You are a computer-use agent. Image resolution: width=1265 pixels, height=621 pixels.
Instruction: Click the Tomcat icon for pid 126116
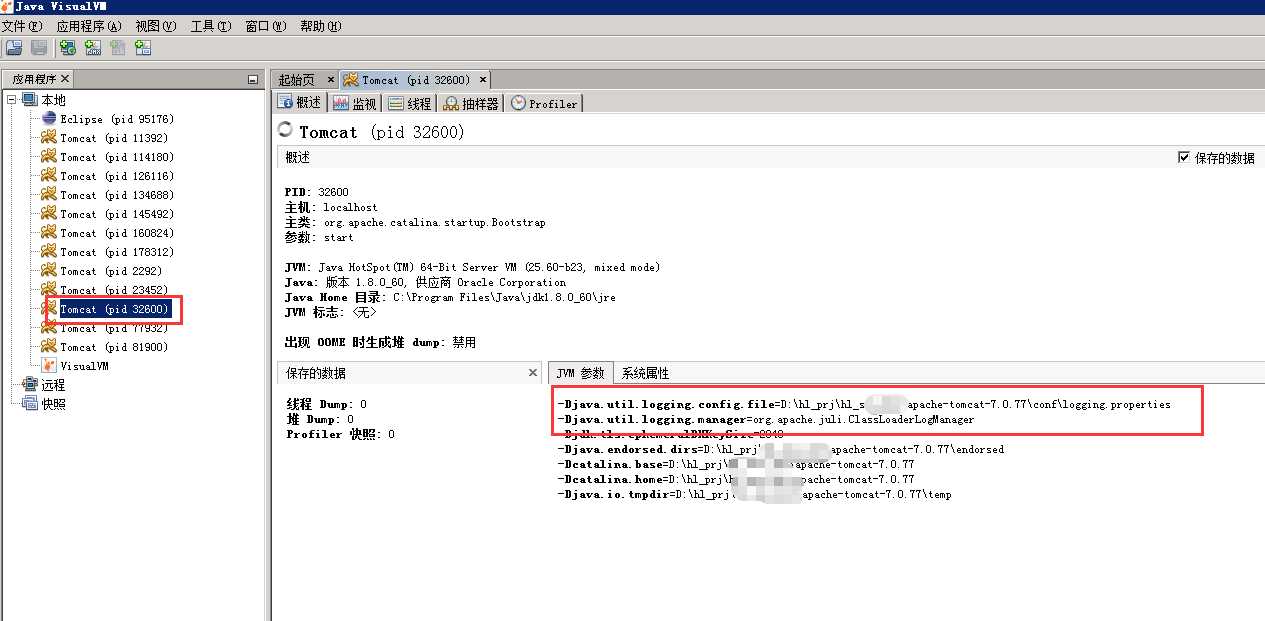pos(49,175)
